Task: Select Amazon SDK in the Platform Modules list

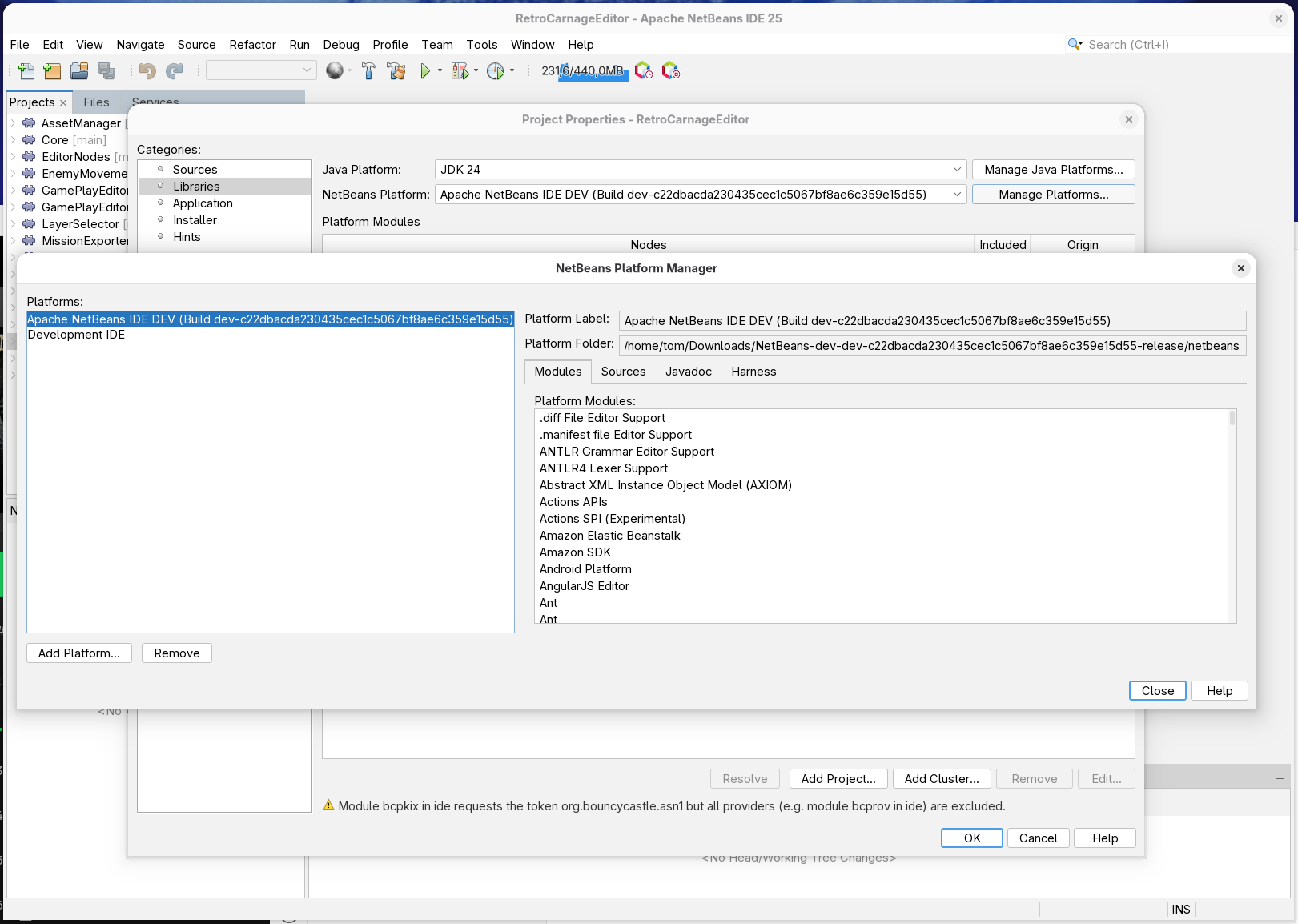Action: (575, 552)
